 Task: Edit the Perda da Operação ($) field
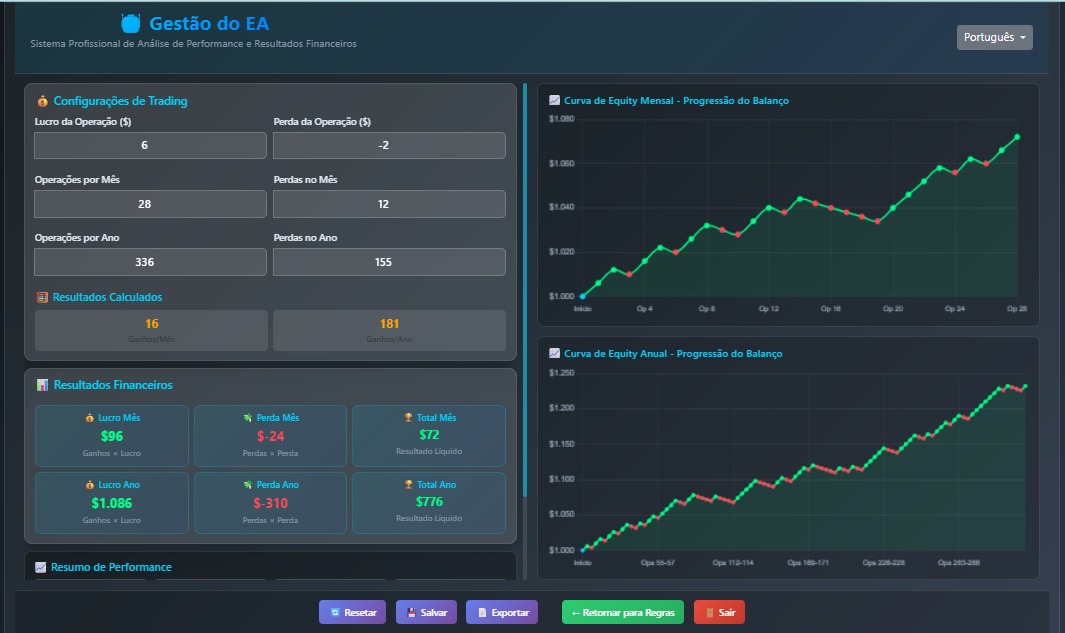coord(389,145)
